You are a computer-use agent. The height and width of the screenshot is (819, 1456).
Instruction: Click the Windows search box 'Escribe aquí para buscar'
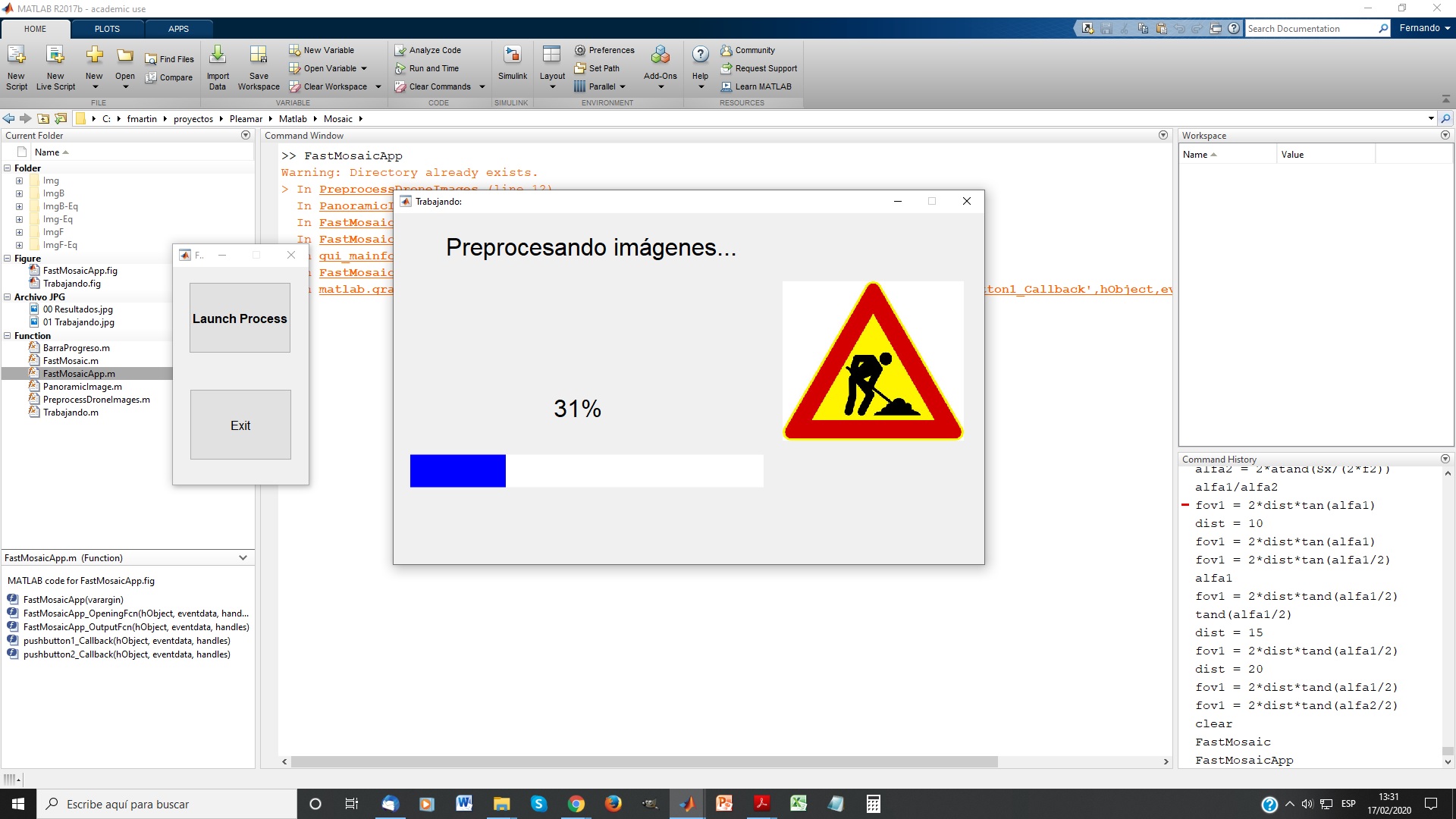click(x=167, y=804)
